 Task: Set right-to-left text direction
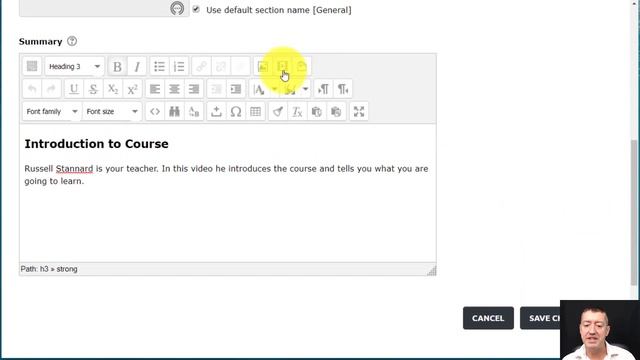(343, 89)
